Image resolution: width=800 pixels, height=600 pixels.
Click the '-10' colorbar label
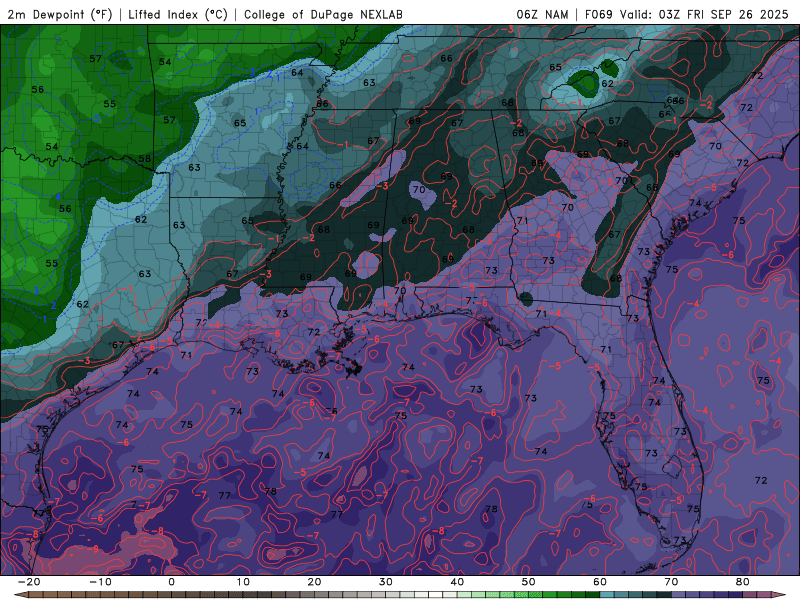tap(100, 582)
